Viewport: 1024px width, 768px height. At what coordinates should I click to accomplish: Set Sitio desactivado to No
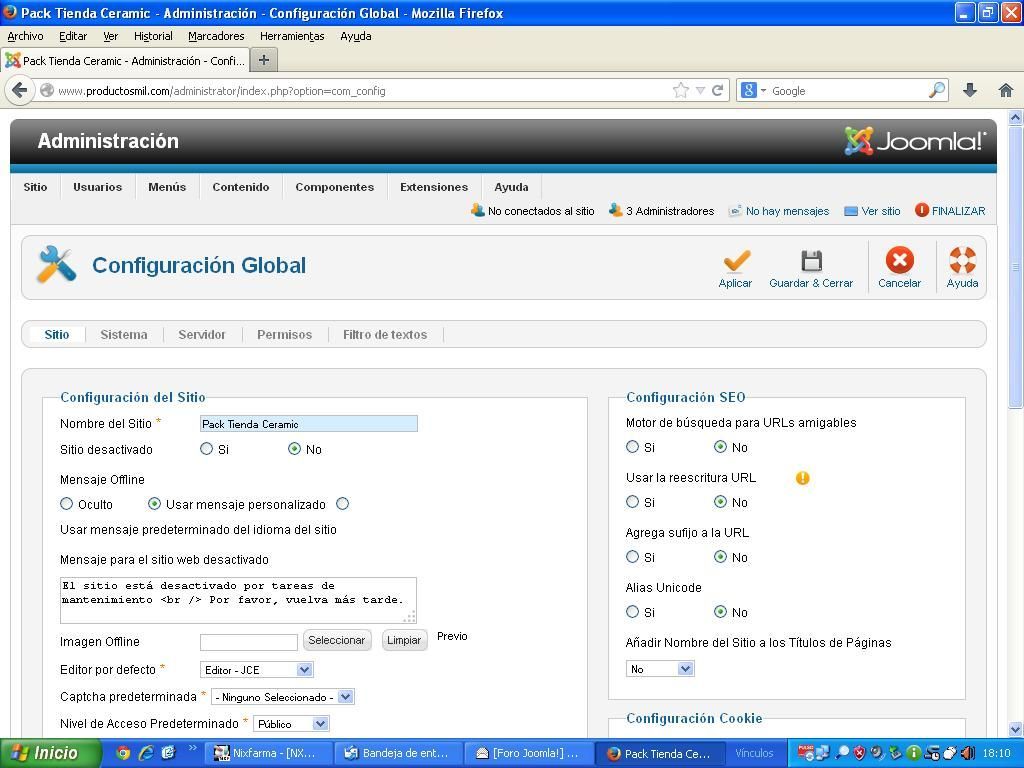295,449
